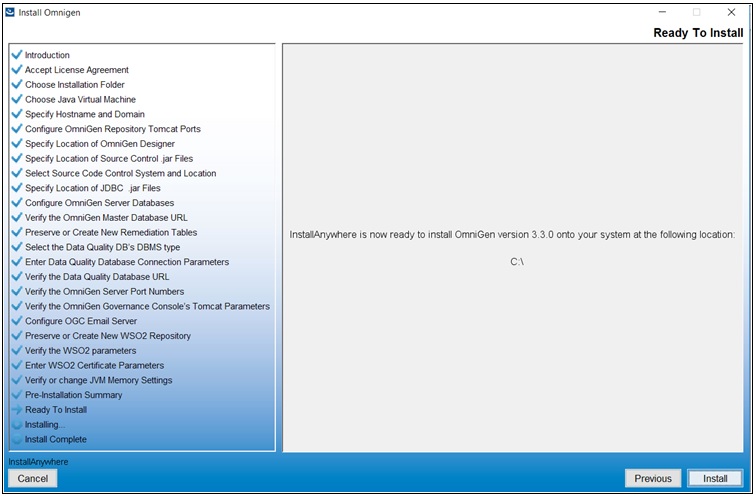The height and width of the screenshot is (497, 756).
Task: Click checkmark beside Select Source Code Control System
Action: (17, 173)
